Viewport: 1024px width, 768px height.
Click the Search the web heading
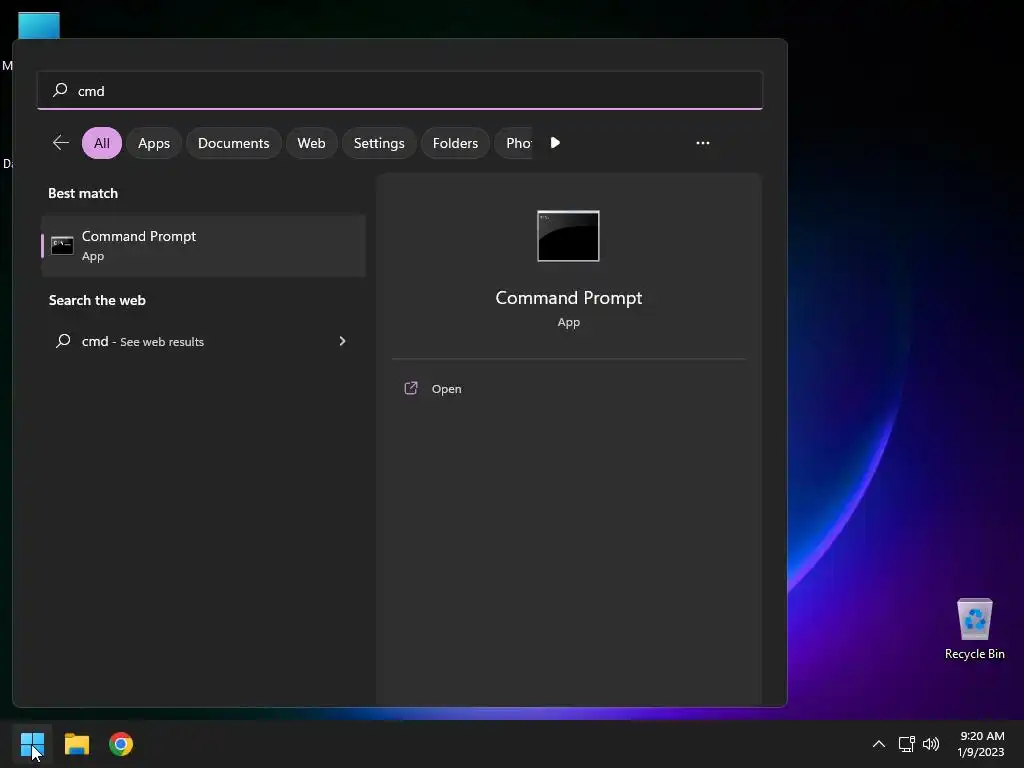tap(97, 300)
